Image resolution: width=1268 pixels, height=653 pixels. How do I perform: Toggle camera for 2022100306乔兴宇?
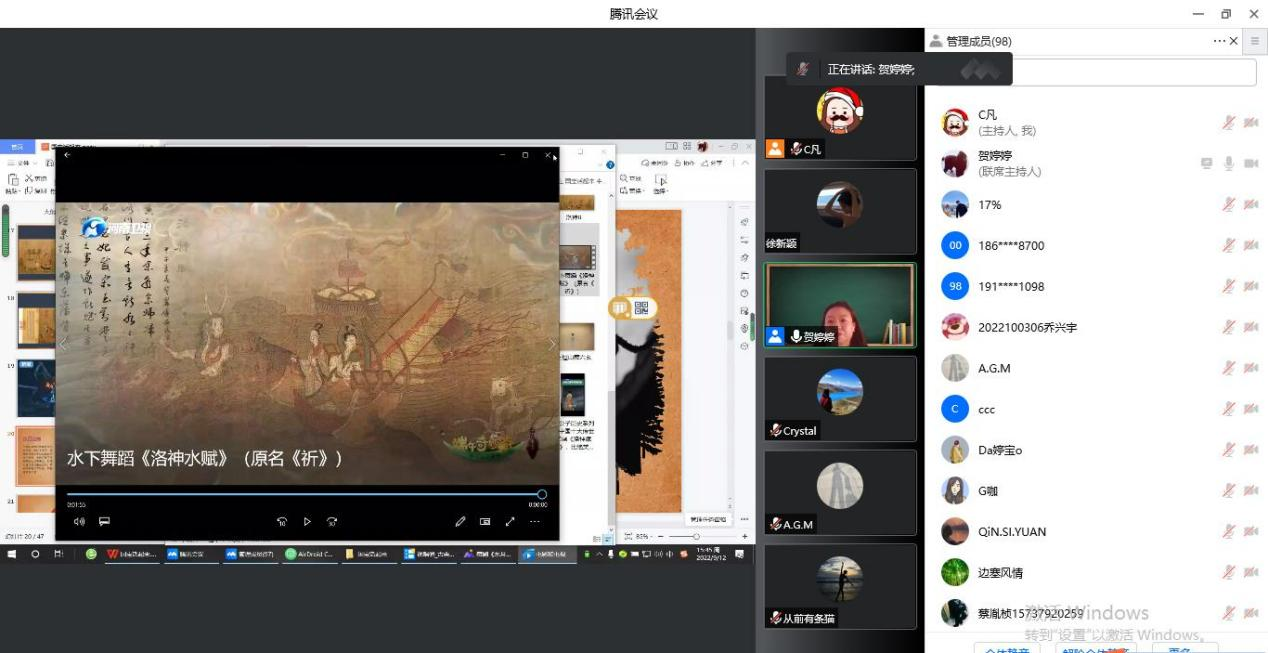tap(1251, 327)
